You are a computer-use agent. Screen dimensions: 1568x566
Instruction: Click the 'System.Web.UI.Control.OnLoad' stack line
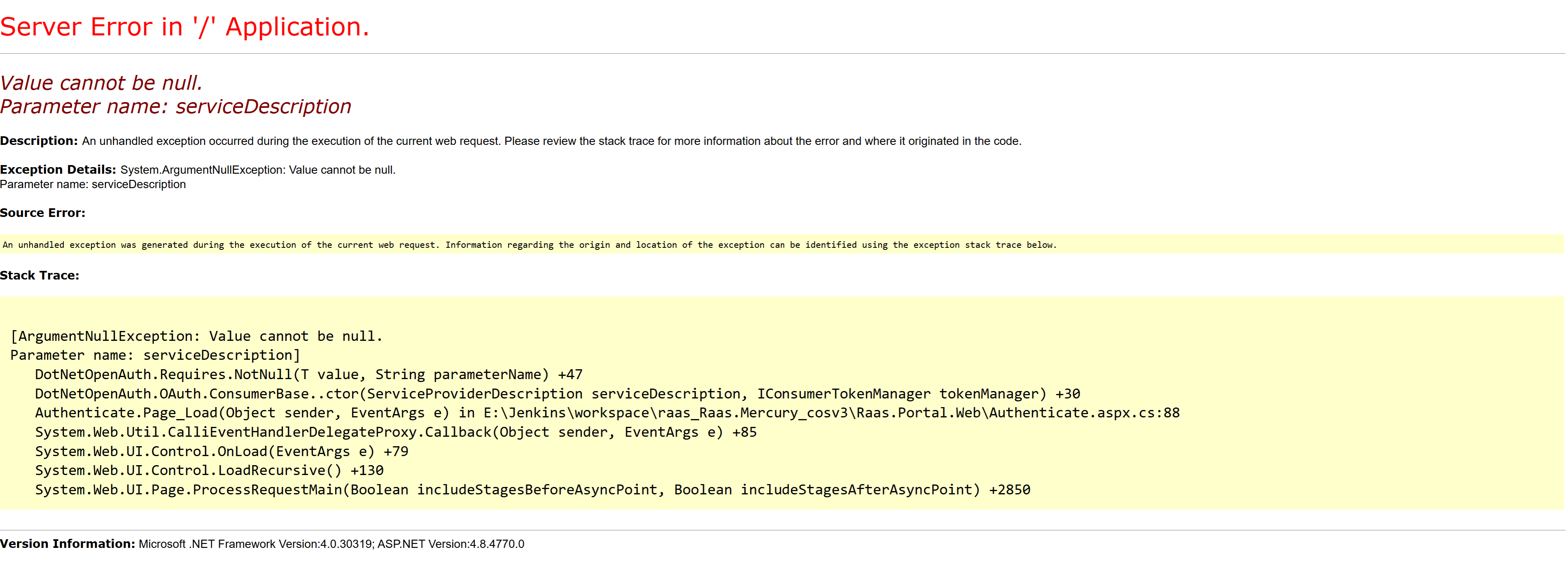(222, 452)
